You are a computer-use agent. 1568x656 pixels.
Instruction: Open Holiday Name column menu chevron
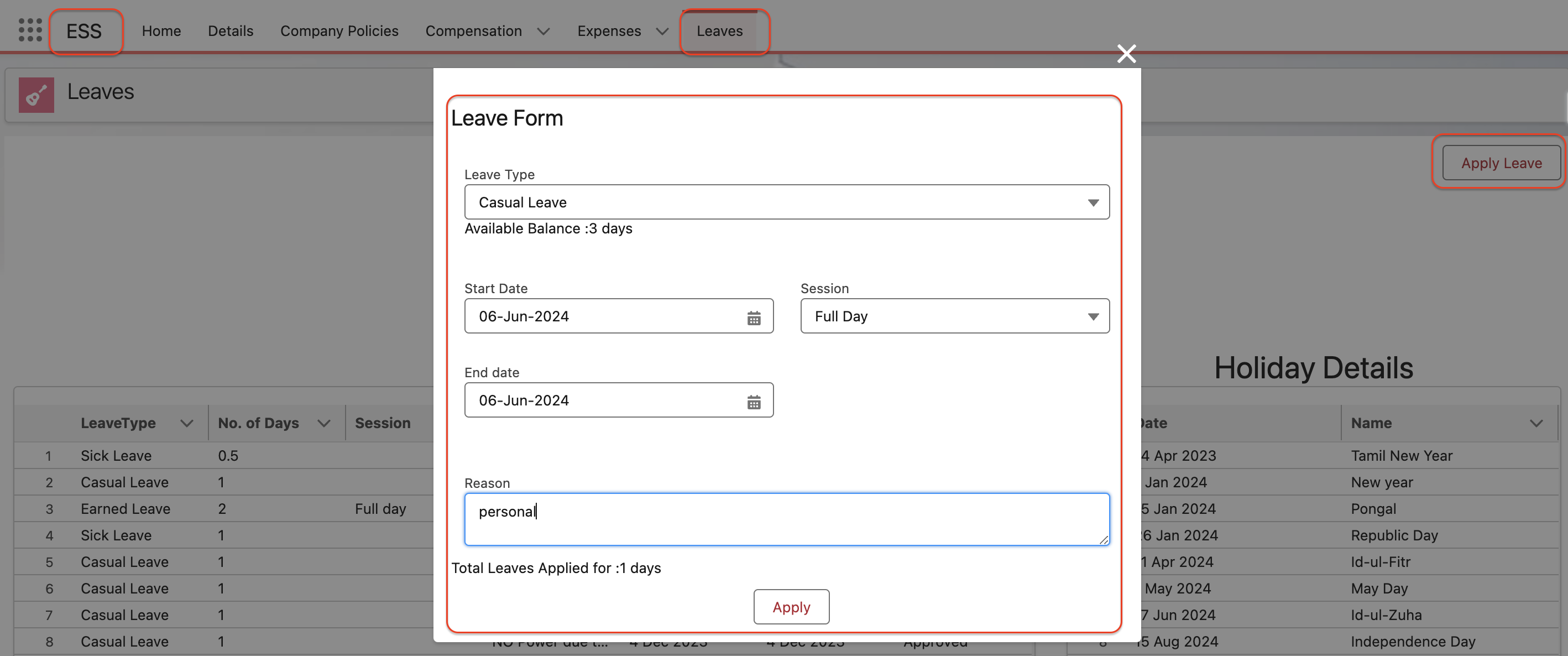click(1536, 423)
